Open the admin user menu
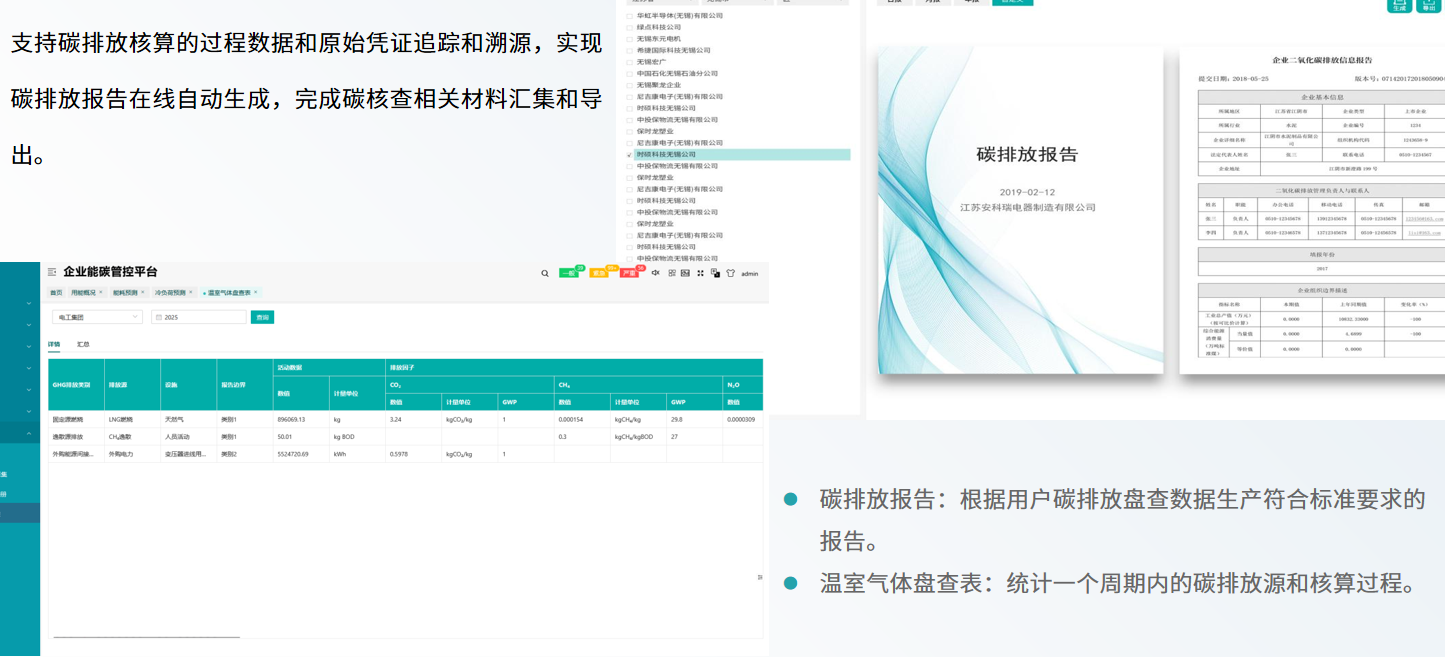Screen dimensions: 1445x657 tap(750, 274)
